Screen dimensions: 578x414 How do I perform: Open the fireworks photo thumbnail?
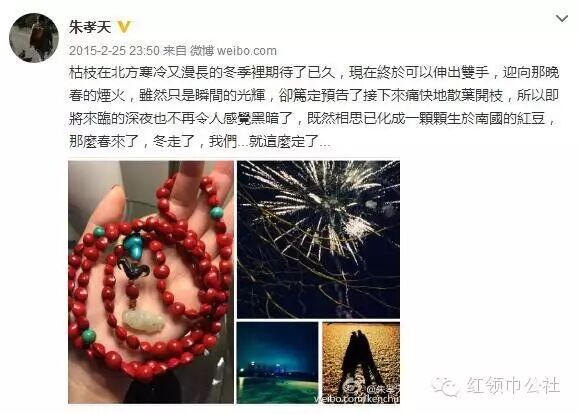tap(318, 239)
